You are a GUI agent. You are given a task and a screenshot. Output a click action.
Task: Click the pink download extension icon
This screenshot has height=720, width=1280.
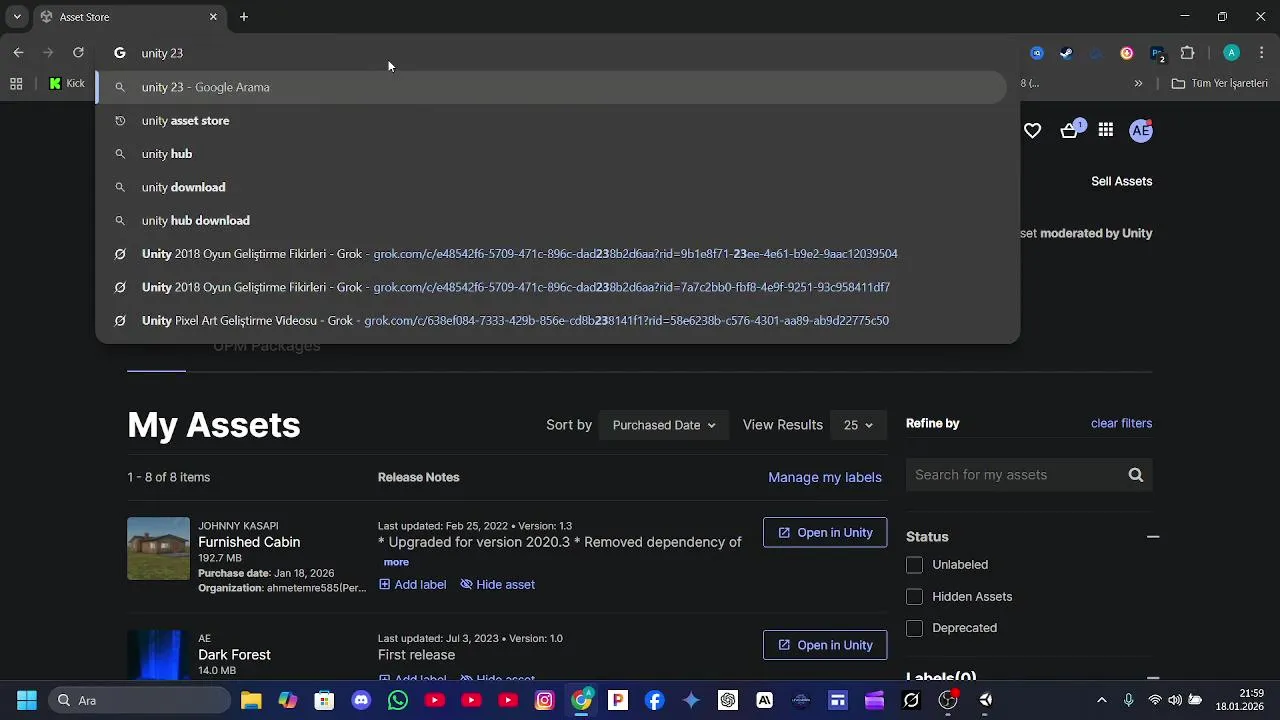1127,53
